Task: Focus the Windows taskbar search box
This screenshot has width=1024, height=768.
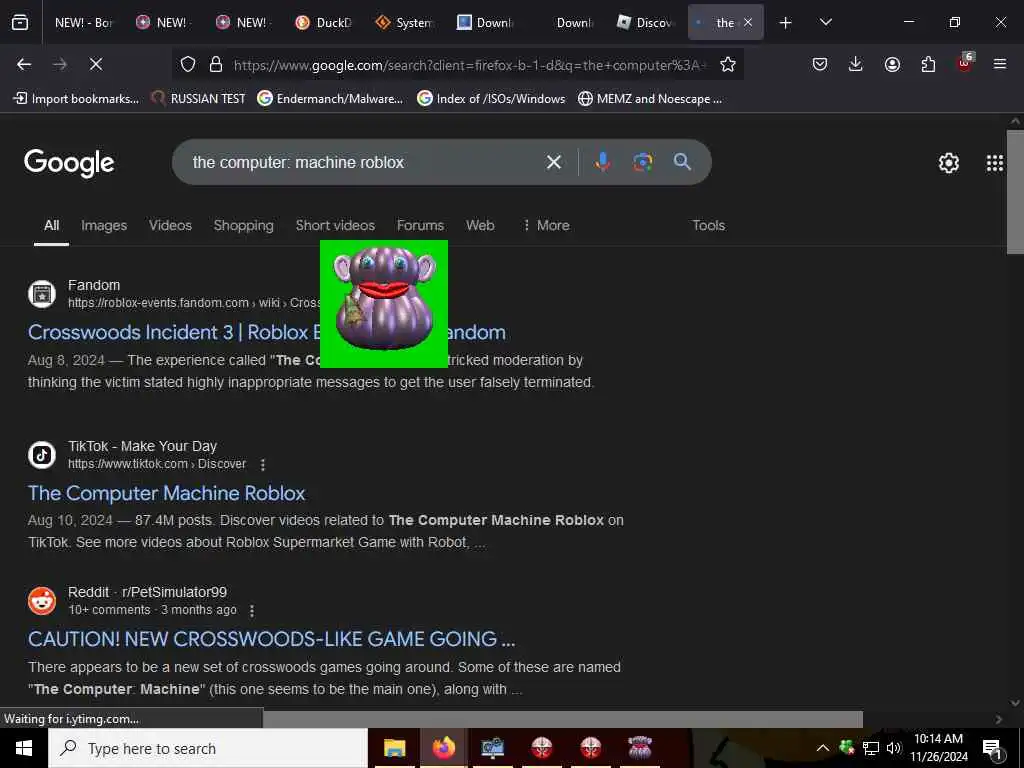Action: coord(208,748)
